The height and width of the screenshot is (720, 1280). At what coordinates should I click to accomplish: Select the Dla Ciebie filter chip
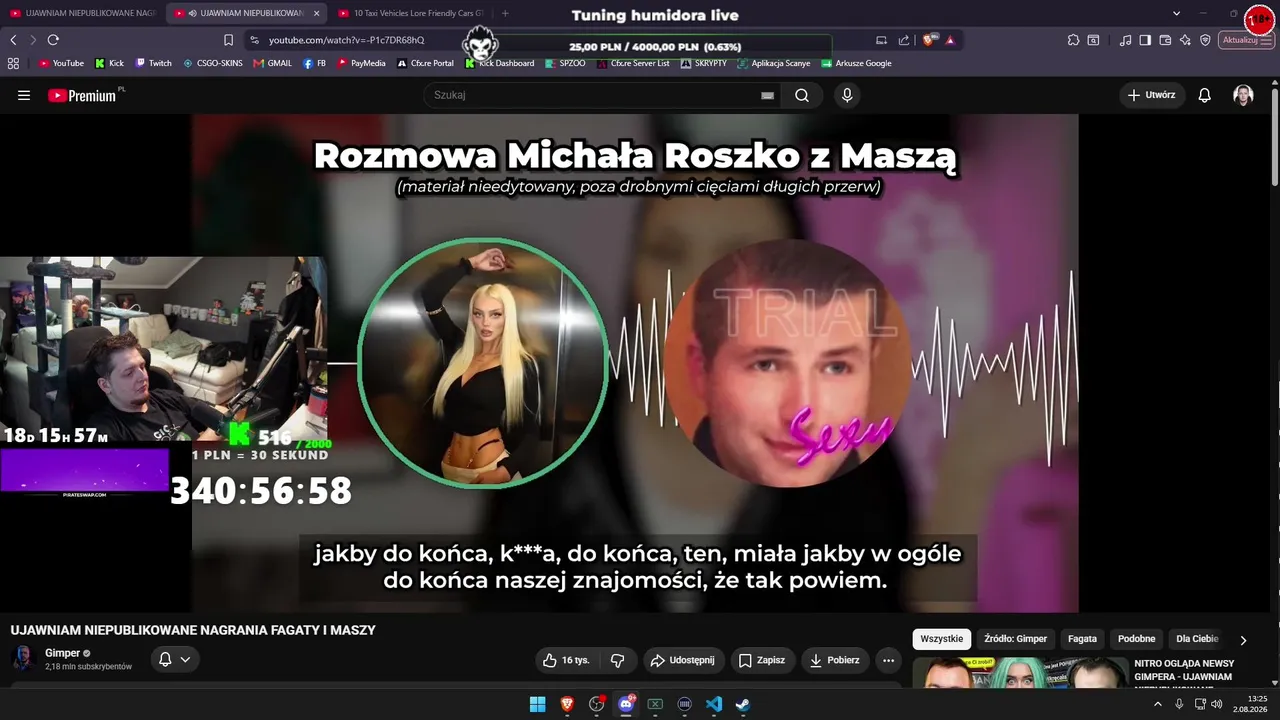pos(1197,639)
